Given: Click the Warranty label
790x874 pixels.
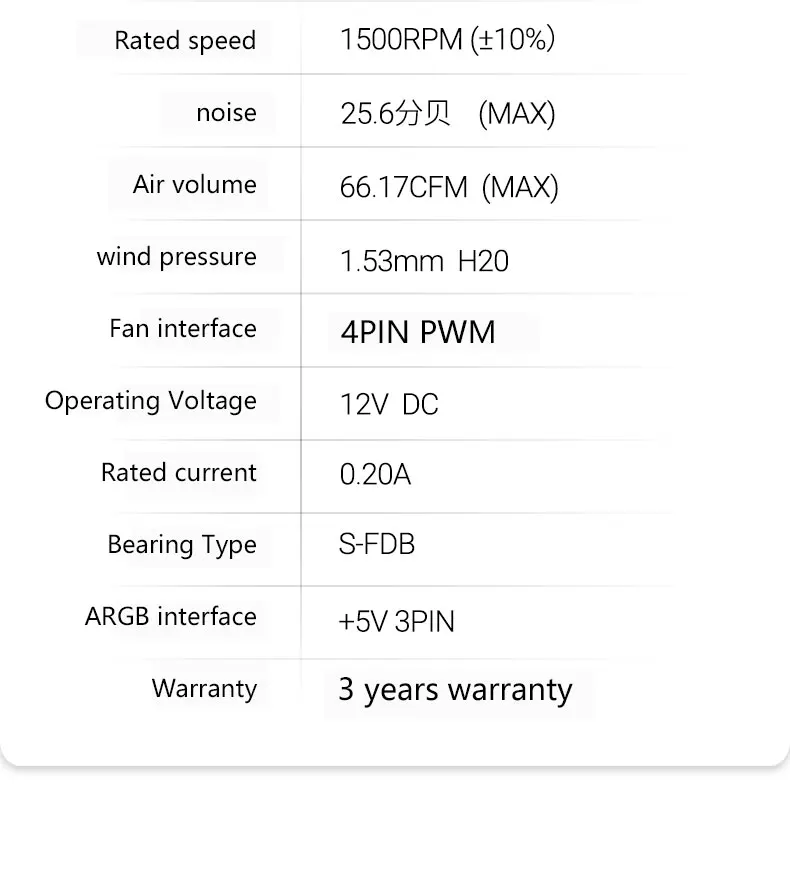Looking at the screenshot, I should [204, 689].
